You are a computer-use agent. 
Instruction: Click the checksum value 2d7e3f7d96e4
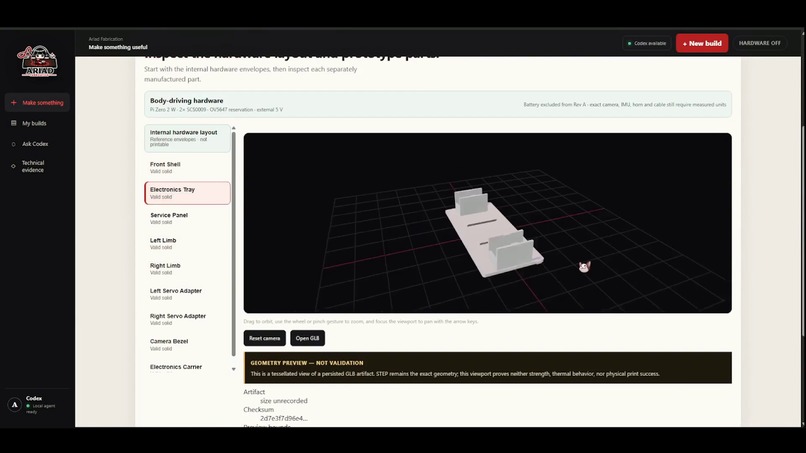pos(284,419)
